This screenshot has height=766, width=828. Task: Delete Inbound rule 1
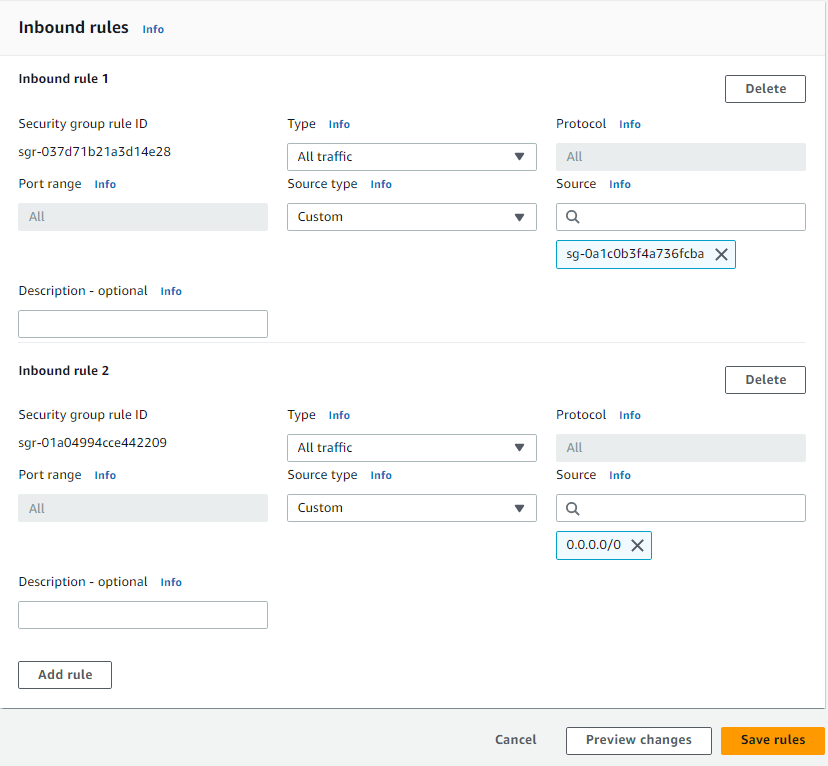coord(764,88)
